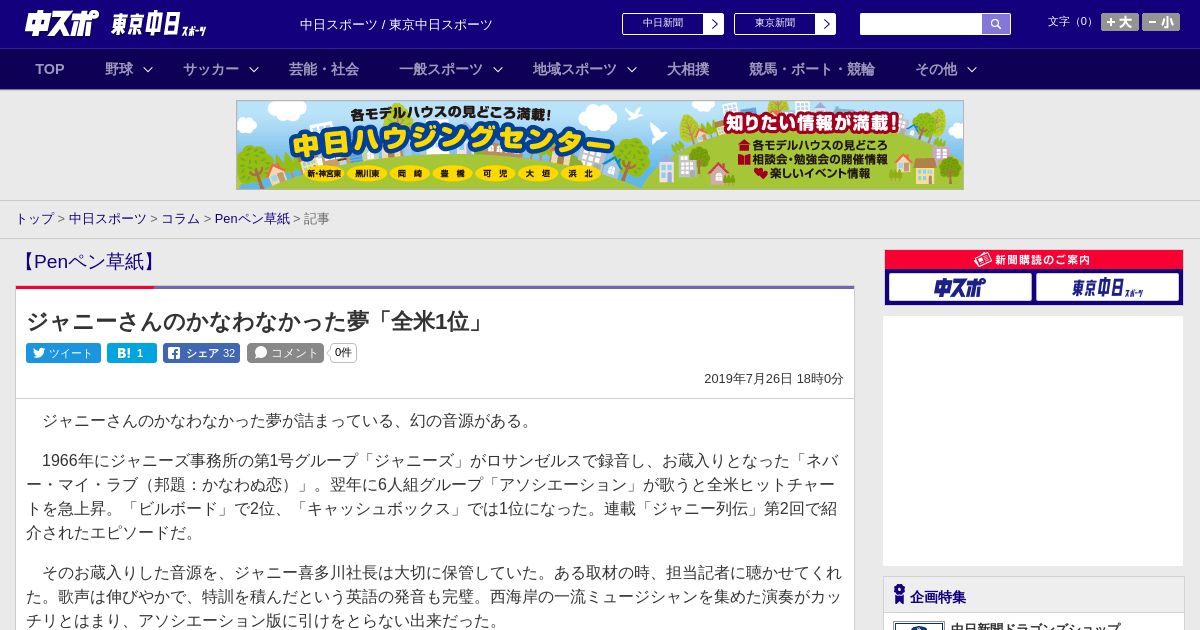Image resolution: width=1200 pixels, height=630 pixels.
Task: Click the Hatena B! bookmark button
Action: coord(132,353)
